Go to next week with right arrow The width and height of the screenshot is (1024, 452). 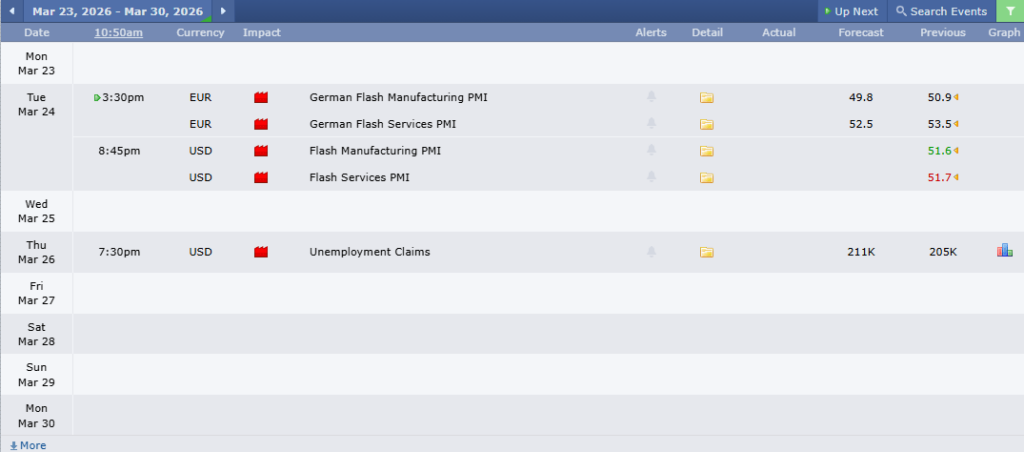[x=222, y=11]
